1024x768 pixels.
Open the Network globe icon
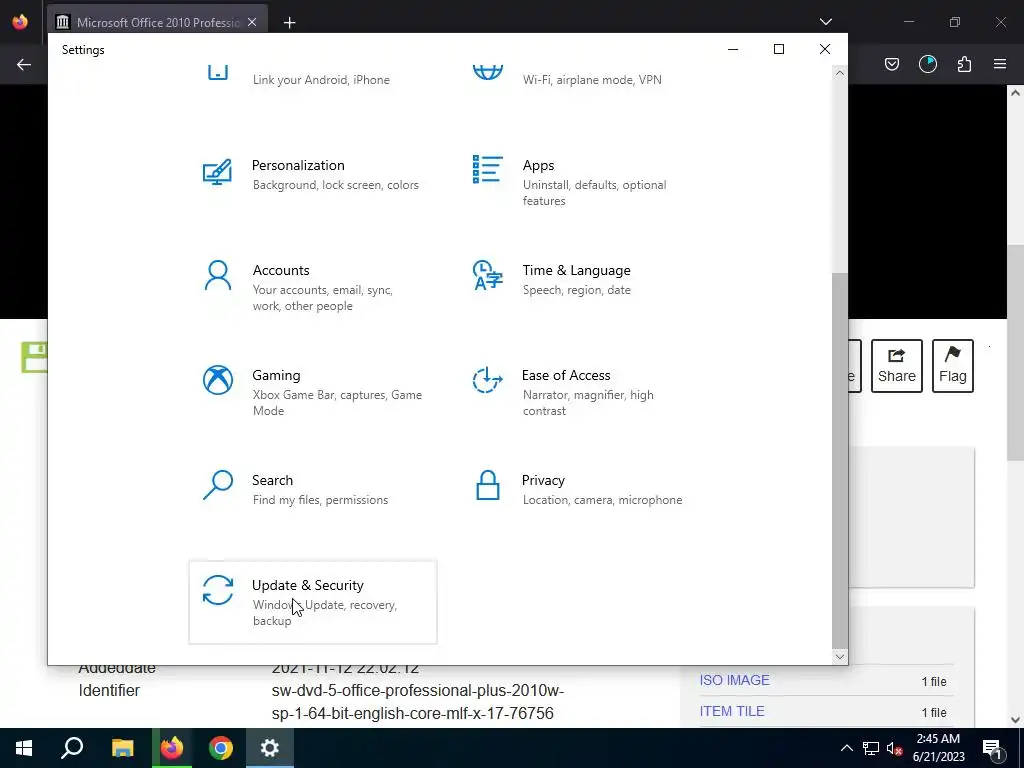[488, 72]
